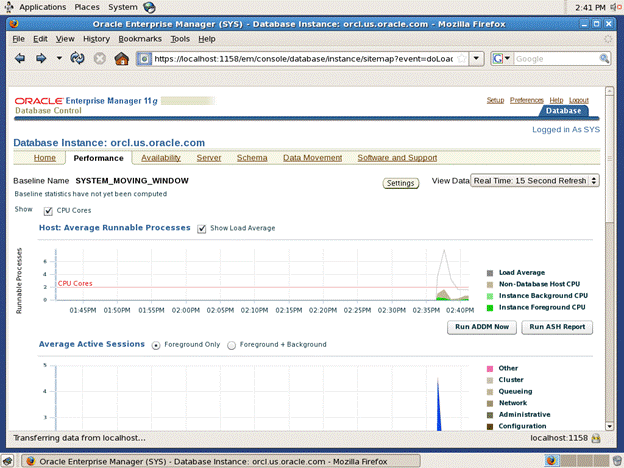The image size is (624, 468).
Task: Click the Load Average legend swatch
Action: (x=490, y=273)
